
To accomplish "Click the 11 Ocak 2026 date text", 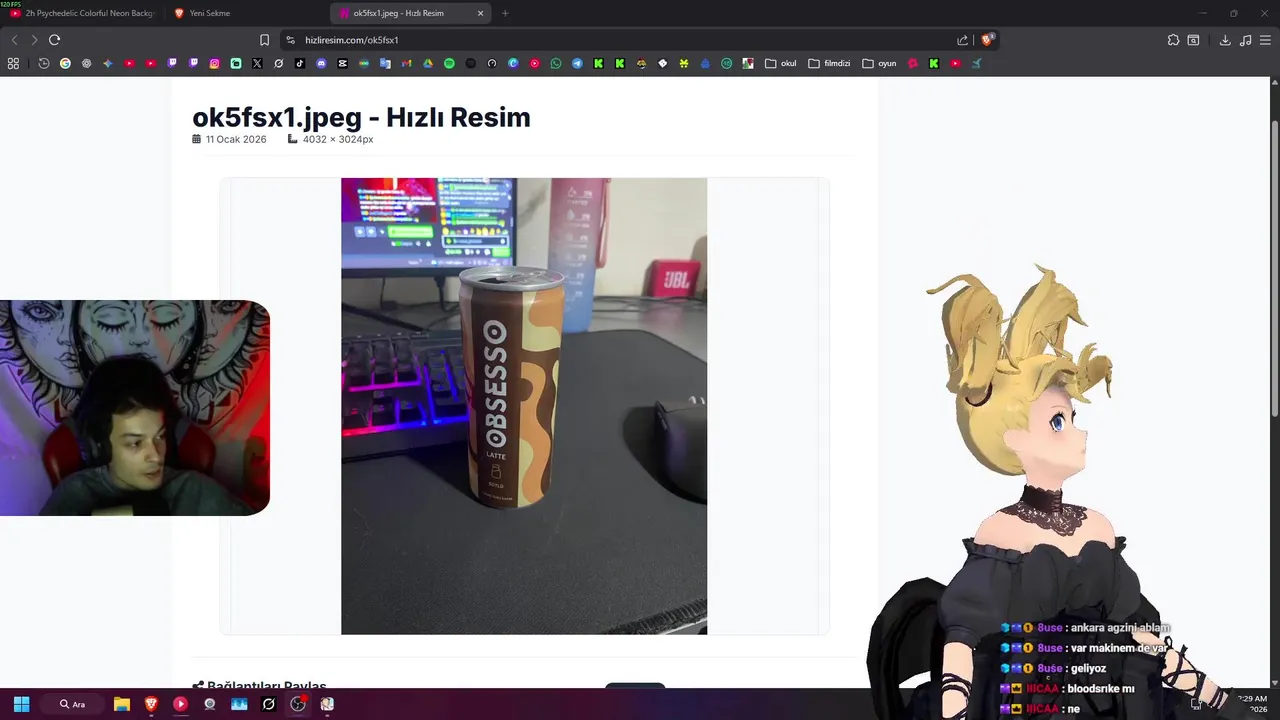I will [236, 139].
